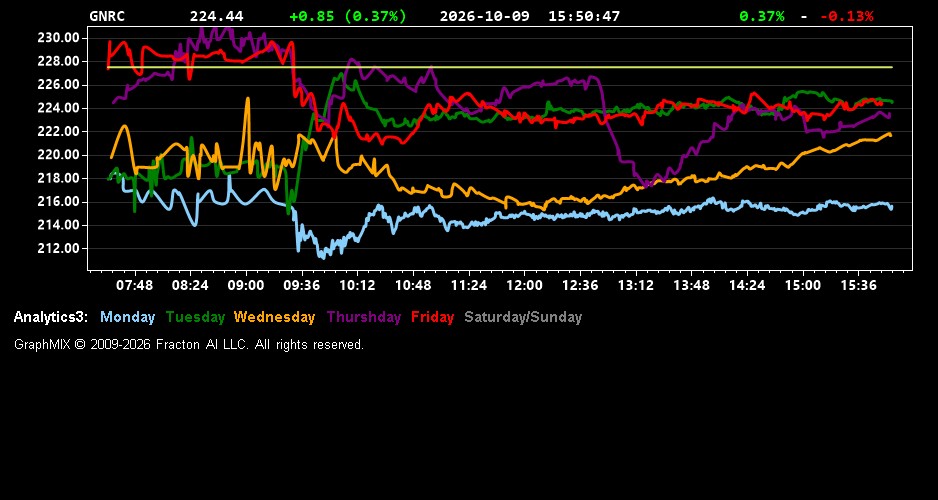
Task: Click the 12:00 time axis label
Action: [524, 285]
